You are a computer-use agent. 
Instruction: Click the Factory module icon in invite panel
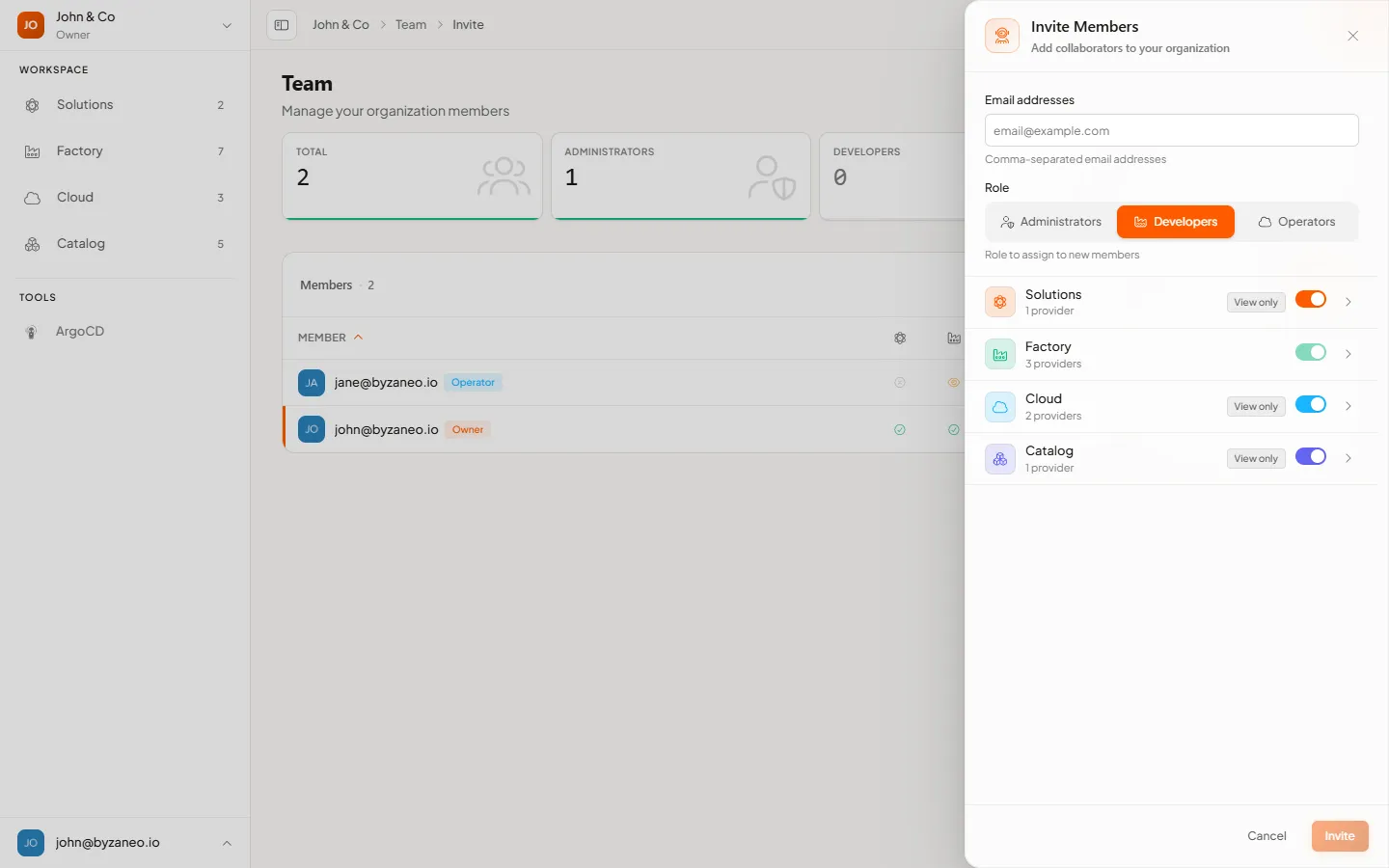click(x=1000, y=354)
